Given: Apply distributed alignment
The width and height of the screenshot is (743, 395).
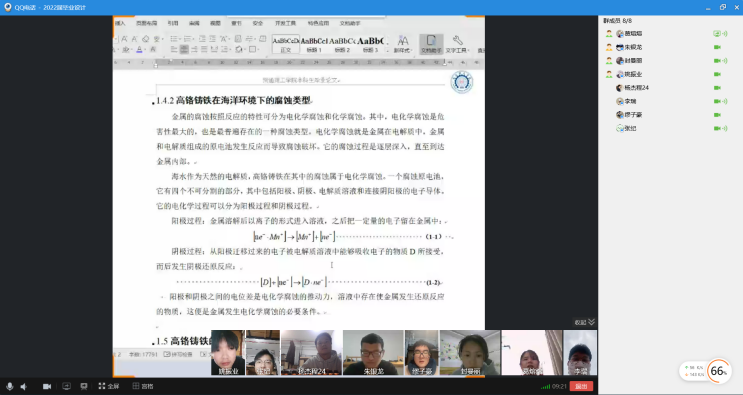Looking at the screenshot, I should [x=214, y=49].
